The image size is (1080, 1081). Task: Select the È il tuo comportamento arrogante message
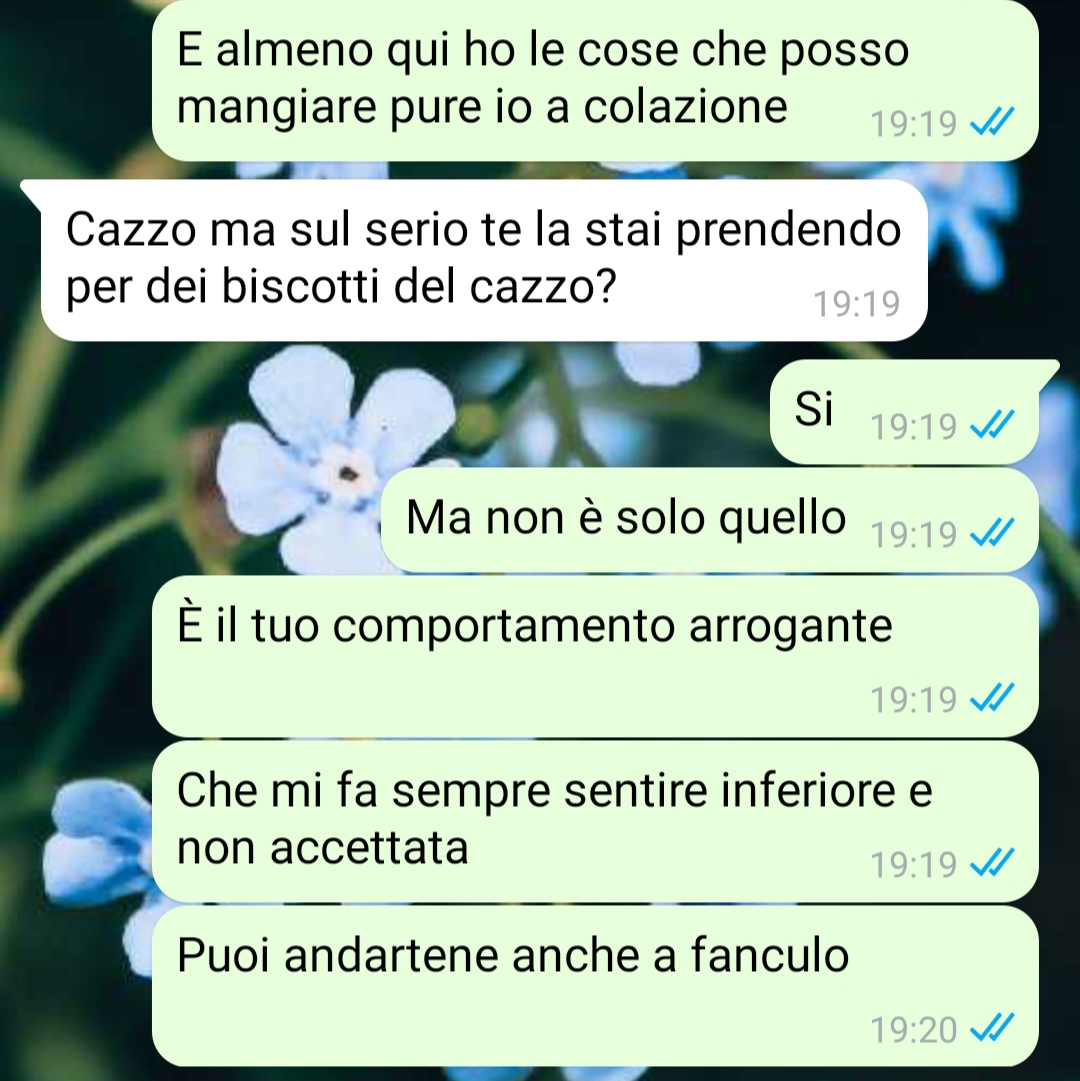point(595,656)
